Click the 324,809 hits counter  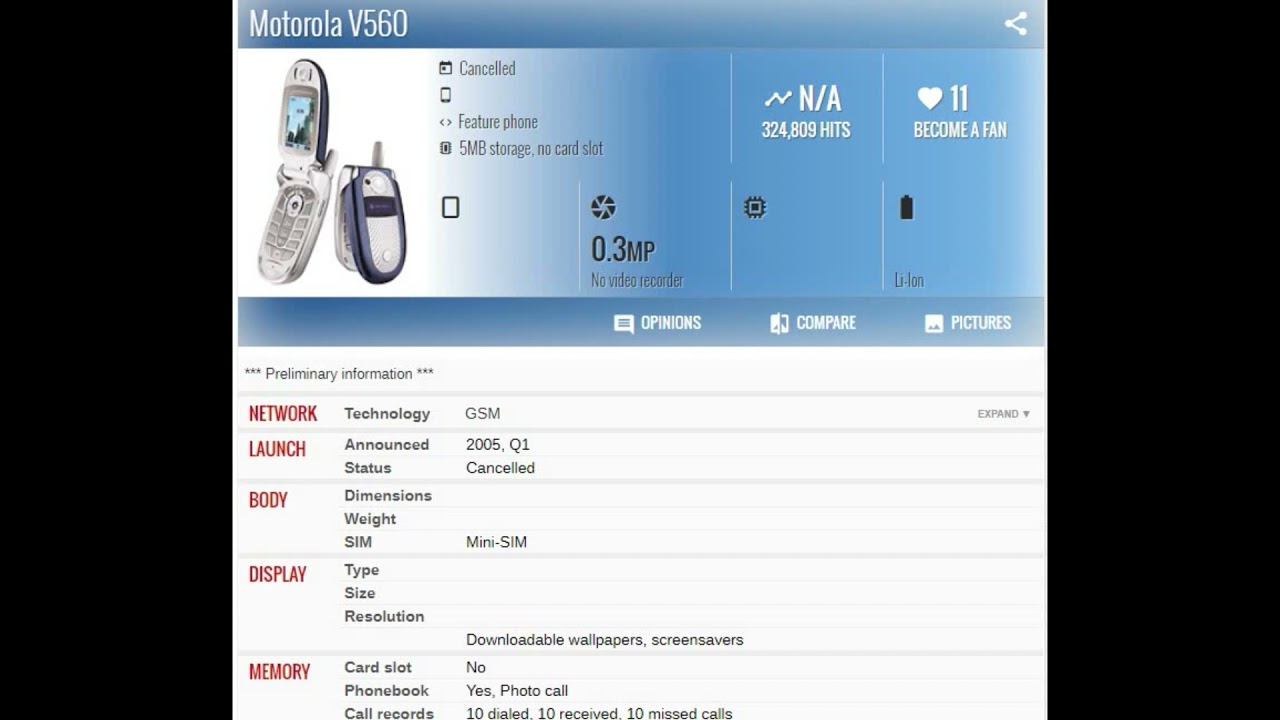[806, 130]
